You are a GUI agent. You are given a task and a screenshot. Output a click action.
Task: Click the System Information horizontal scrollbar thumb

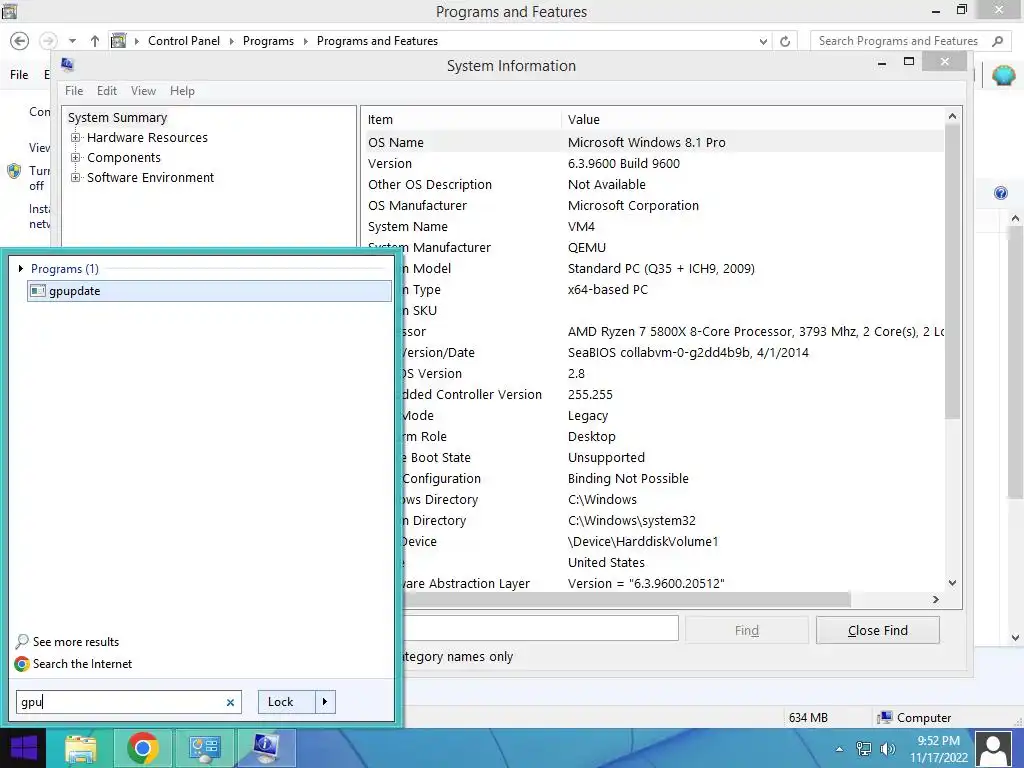[x=627, y=599]
